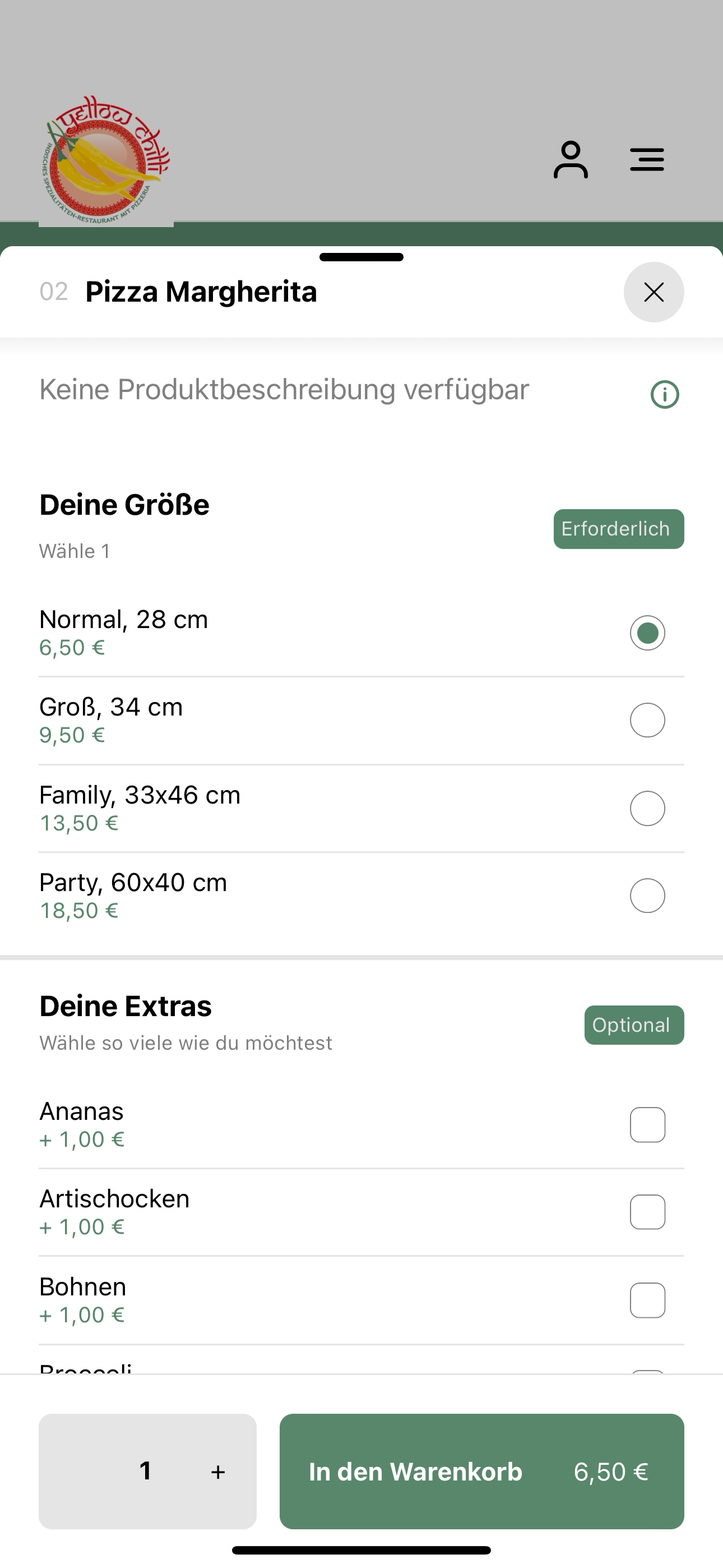Select Party, 60x40 cm size

(x=361, y=896)
